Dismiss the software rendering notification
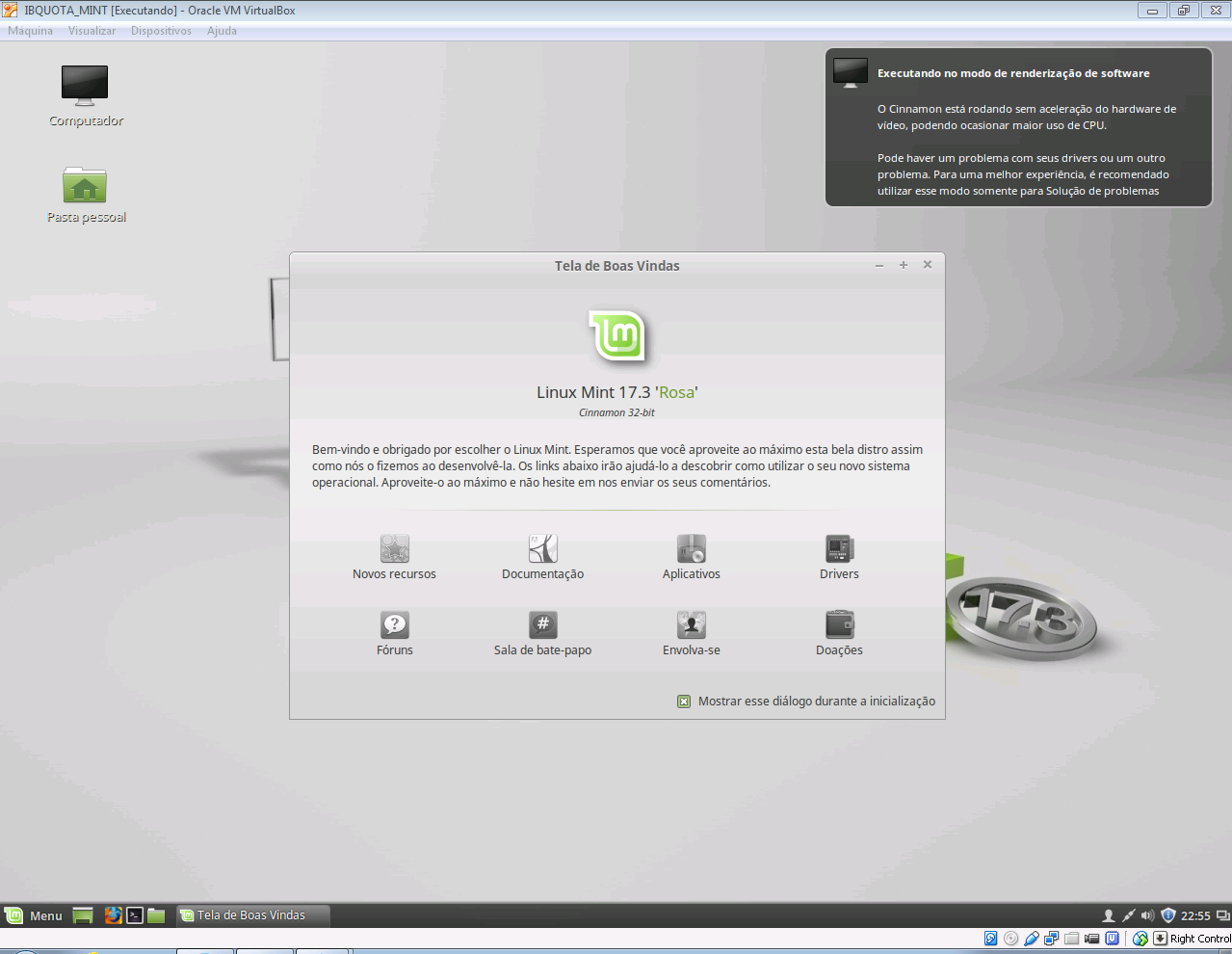This screenshot has height=954, width=1232. point(1018,127)
